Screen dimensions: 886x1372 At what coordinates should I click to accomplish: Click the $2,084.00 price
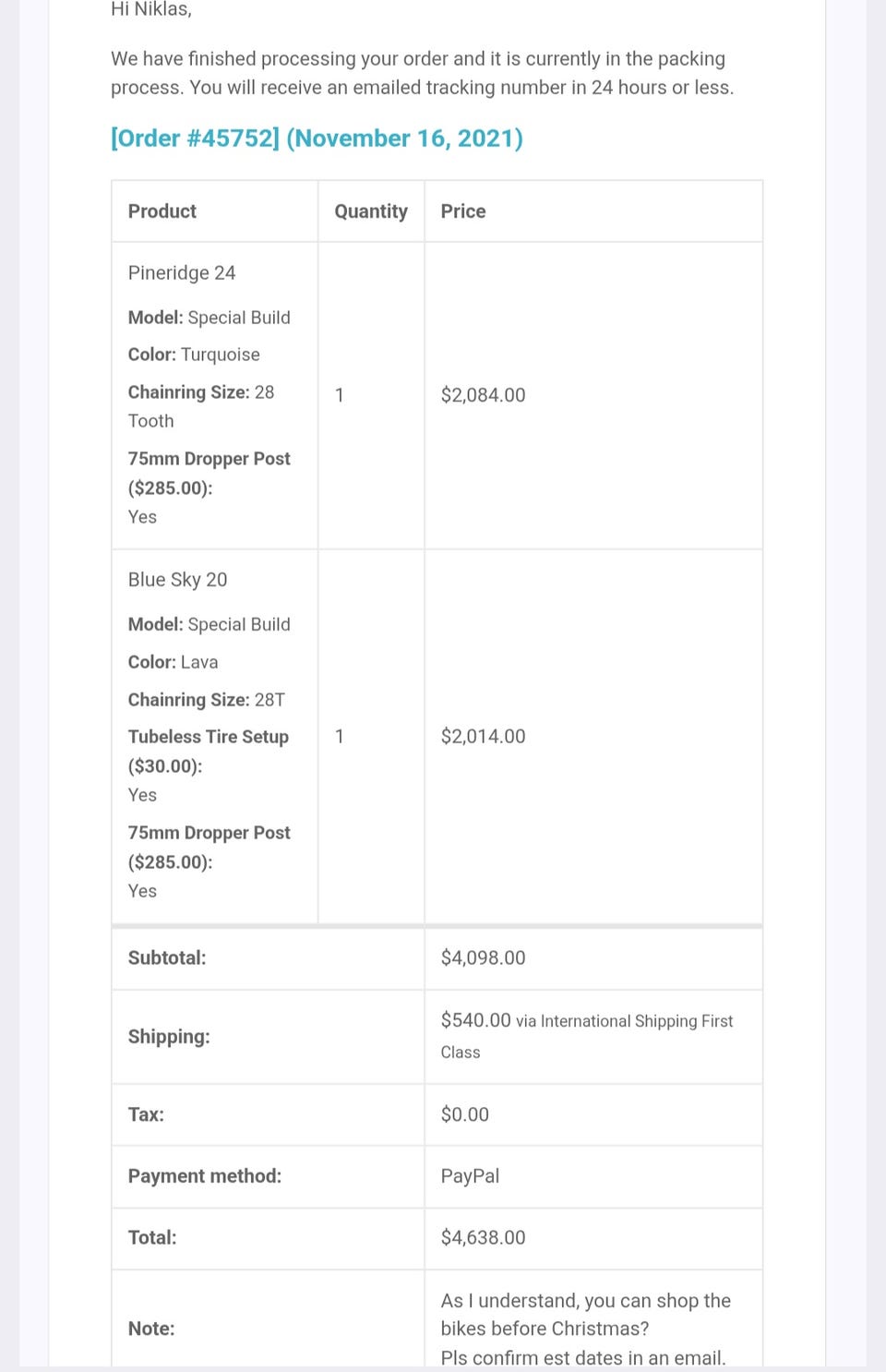click(483, 395)
